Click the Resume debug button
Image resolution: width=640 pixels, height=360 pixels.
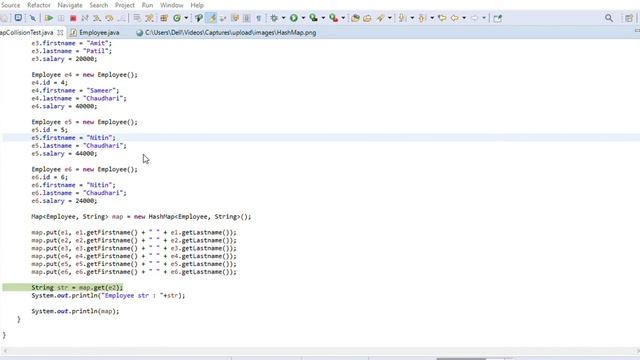tap(49, 18)
